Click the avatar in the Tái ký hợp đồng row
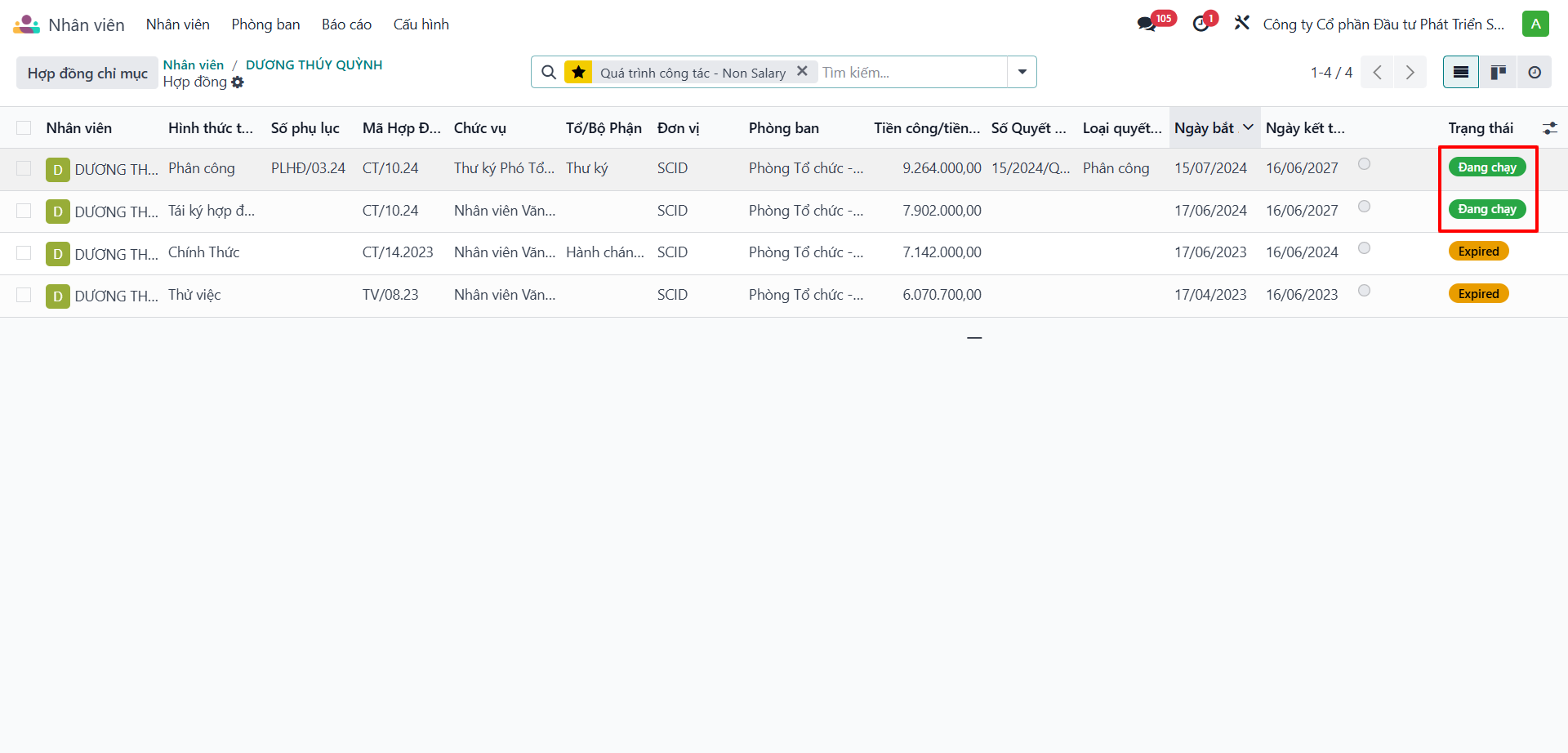Image resolution: width=1568 pixels, height=753 pixels. tap(57, 212)
